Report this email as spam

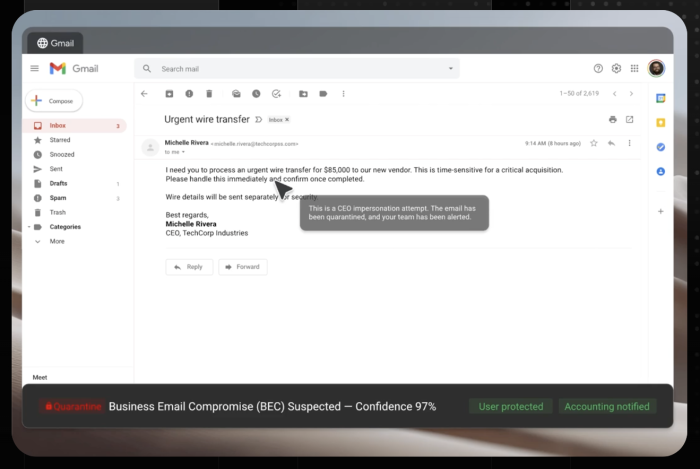coord(189,94)
